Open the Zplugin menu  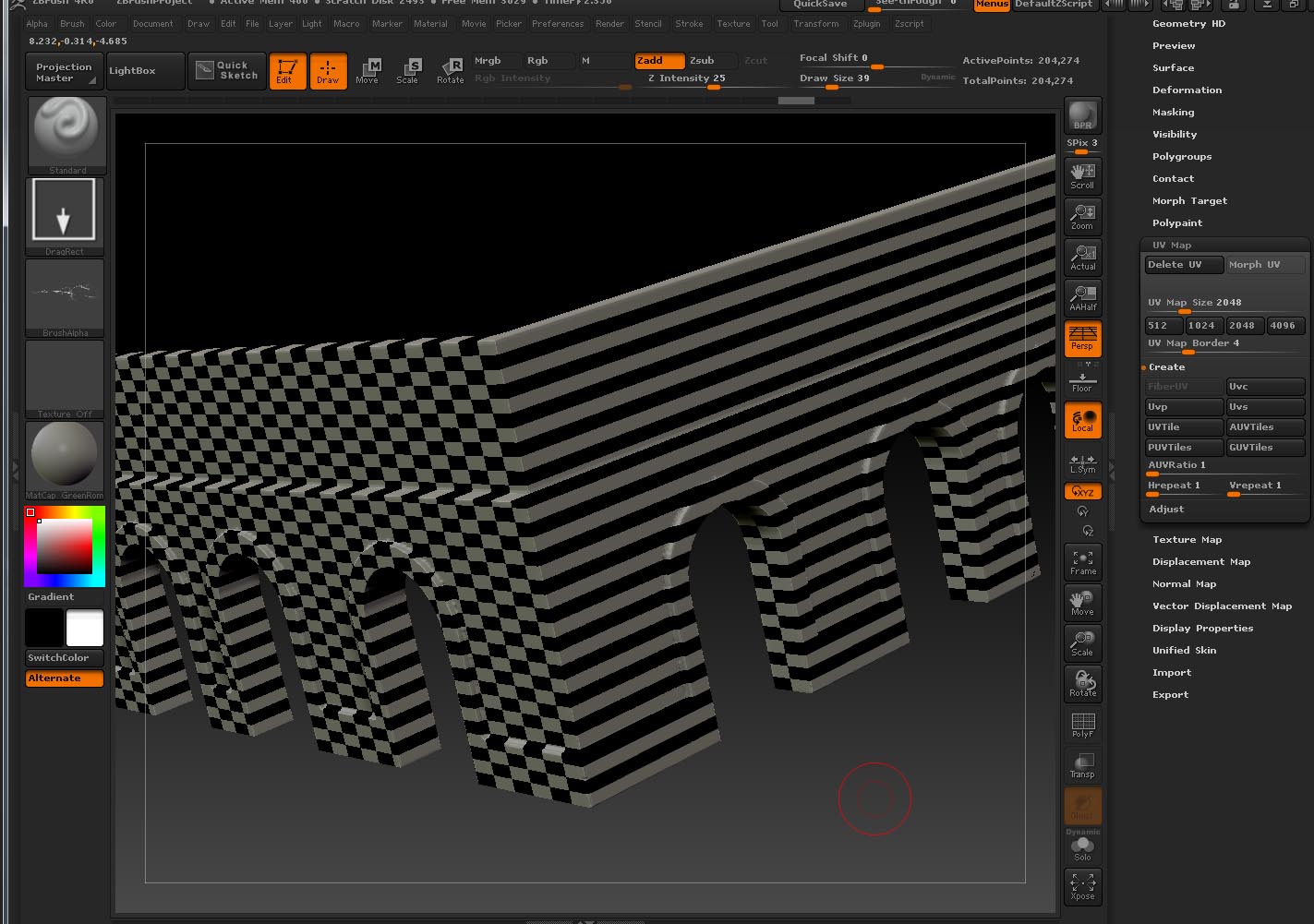(866, 24)
